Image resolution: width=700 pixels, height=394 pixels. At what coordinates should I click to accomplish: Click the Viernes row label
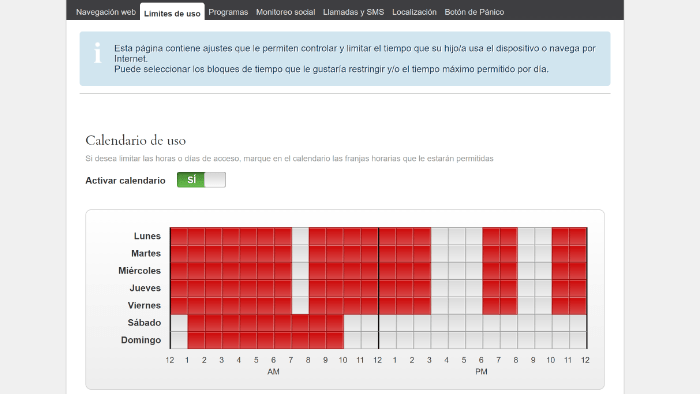(144, 305)
